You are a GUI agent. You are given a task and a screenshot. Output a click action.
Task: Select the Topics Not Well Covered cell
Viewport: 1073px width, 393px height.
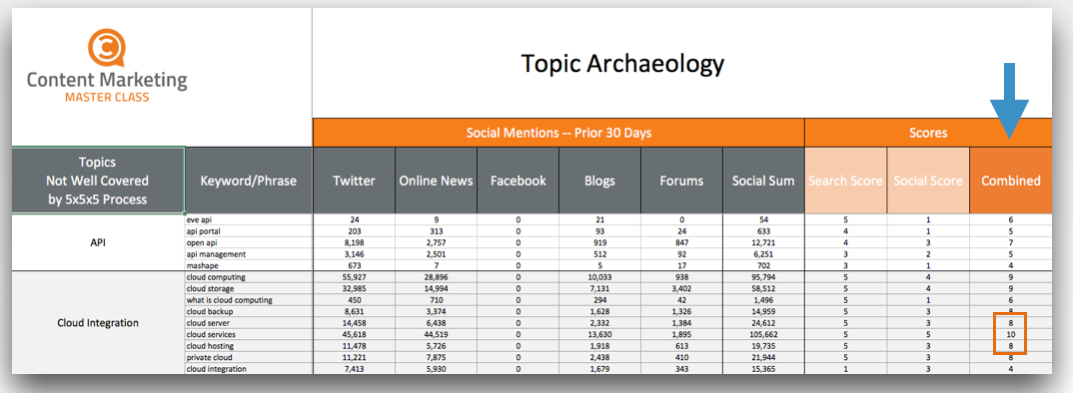(x=98, y=181)
